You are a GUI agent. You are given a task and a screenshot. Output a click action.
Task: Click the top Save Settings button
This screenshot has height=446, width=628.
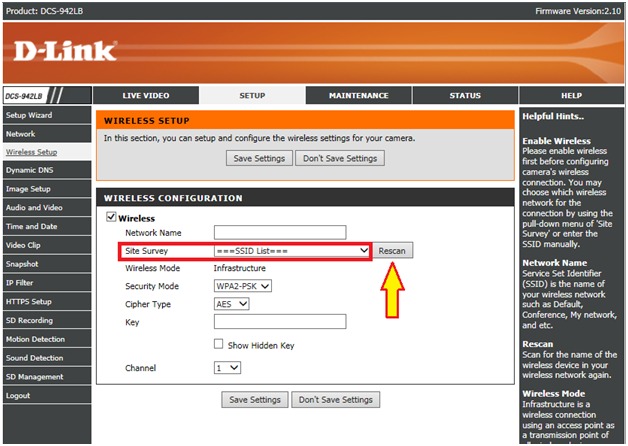[x=259, y=158]
